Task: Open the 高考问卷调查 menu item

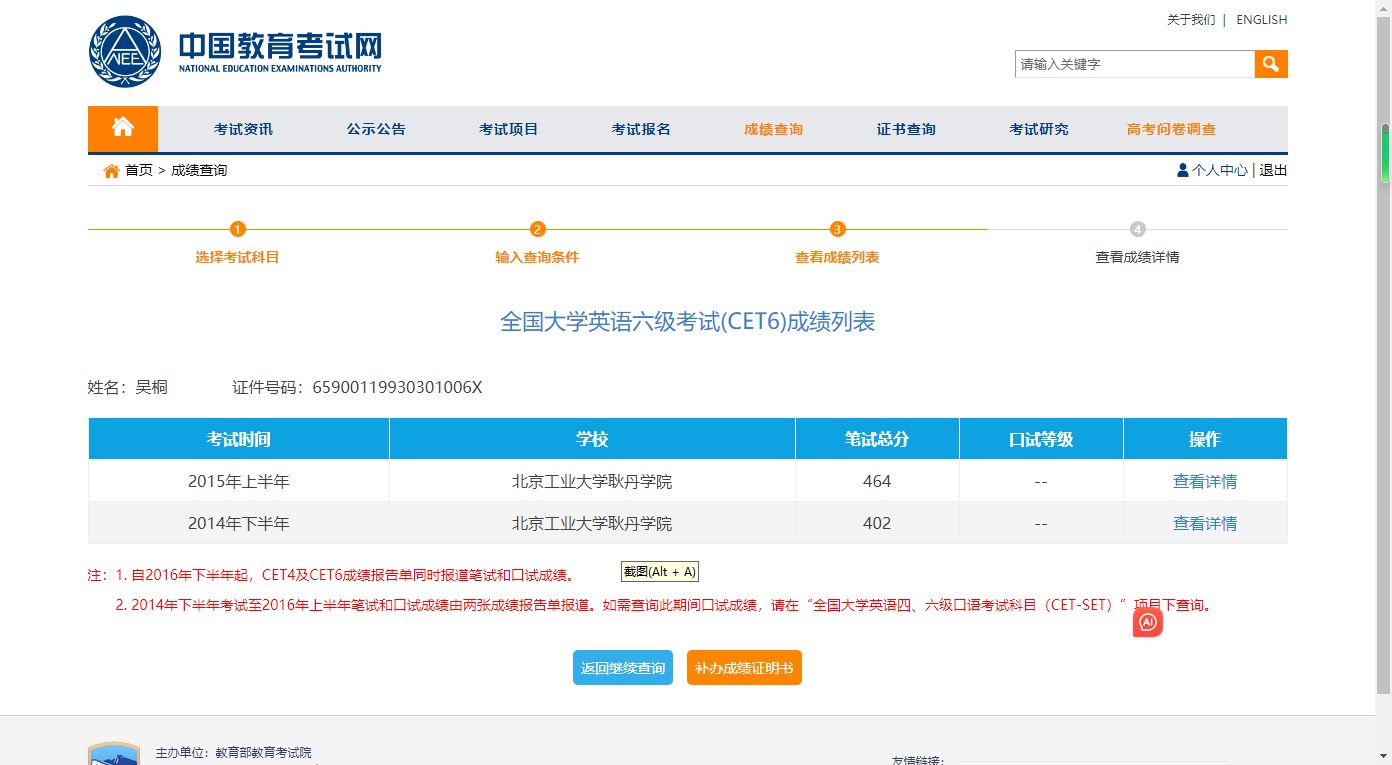Action: [1171, 129]
